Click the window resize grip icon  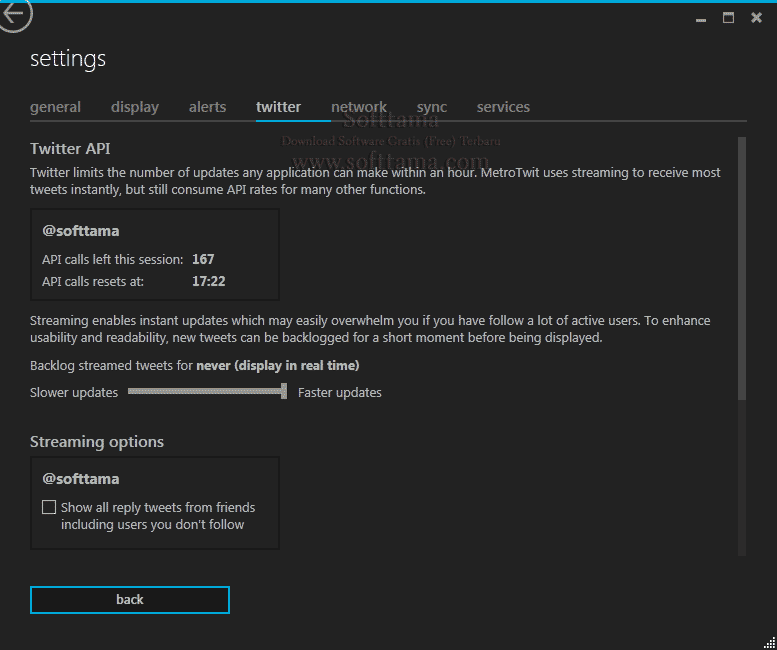click(x=770, y=643)
